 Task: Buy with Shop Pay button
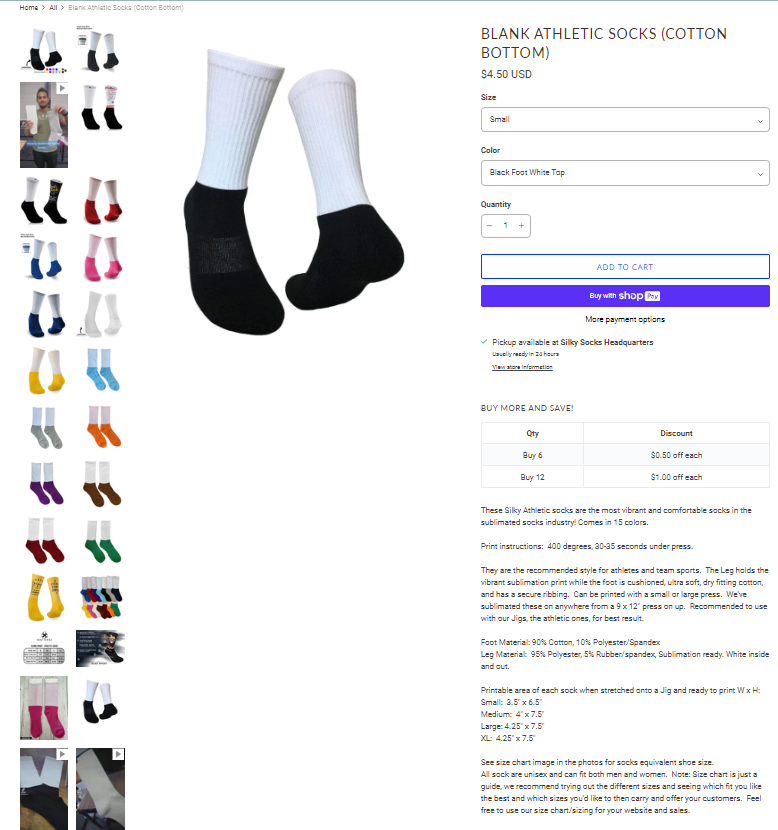click(x=625, y=296)
